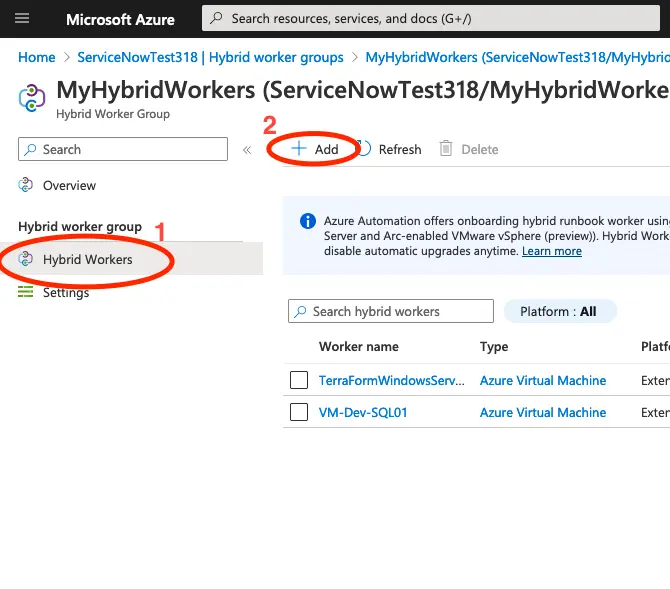Screen dimensions: 670x589
Task: Click the Overview item icon
Action: click(26, 185)
